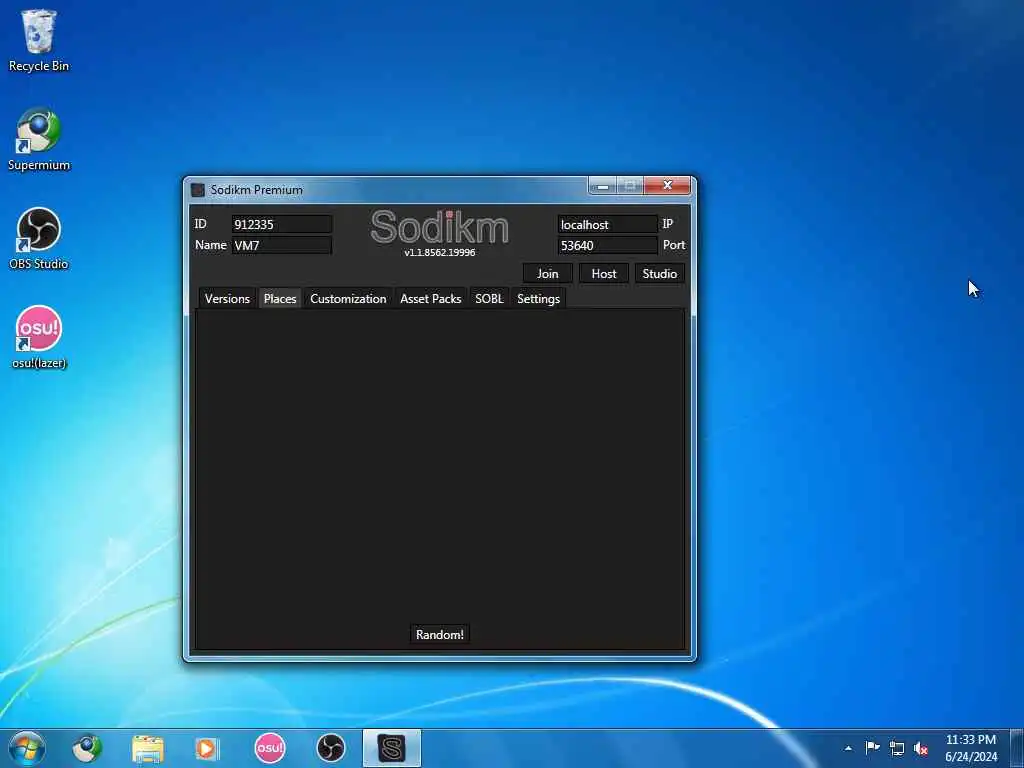This screenshot has height=768, width=1024.
Task: Focus the ID field containing 912335
Action: pos(281,224)
